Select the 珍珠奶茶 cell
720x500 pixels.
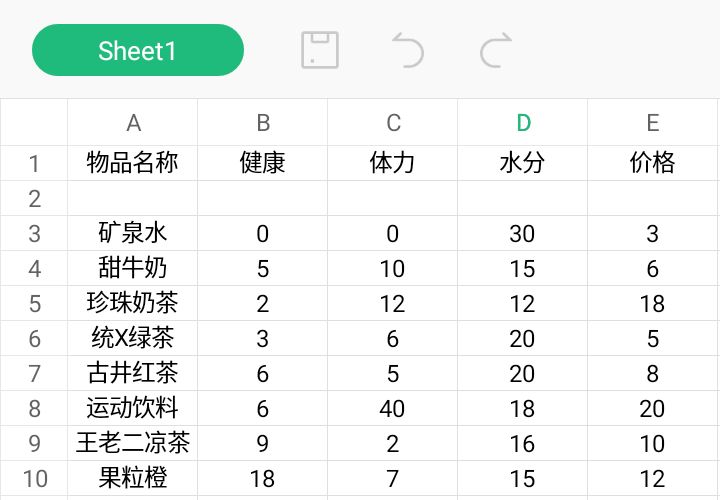tap(133, 304)
